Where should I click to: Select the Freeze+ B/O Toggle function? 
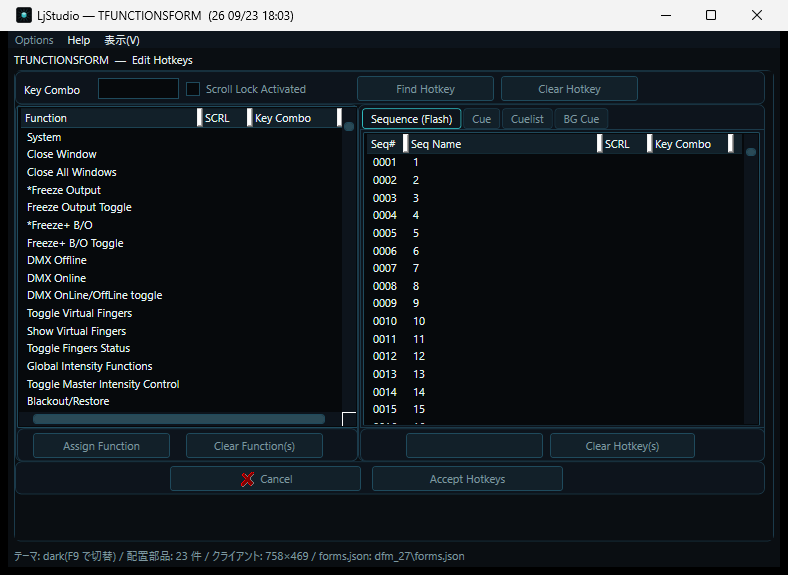pos(181,243)
